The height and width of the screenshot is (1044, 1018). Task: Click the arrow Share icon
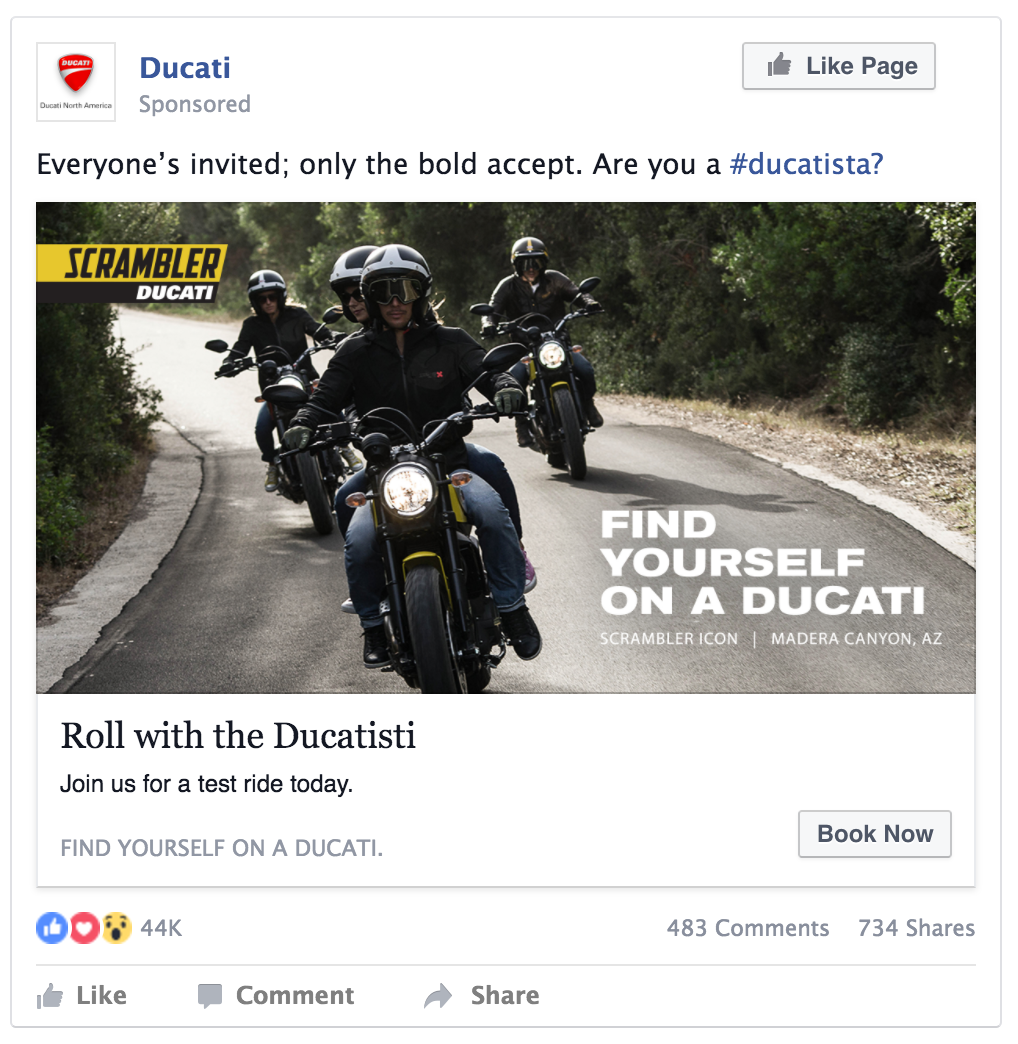[438, 996]
